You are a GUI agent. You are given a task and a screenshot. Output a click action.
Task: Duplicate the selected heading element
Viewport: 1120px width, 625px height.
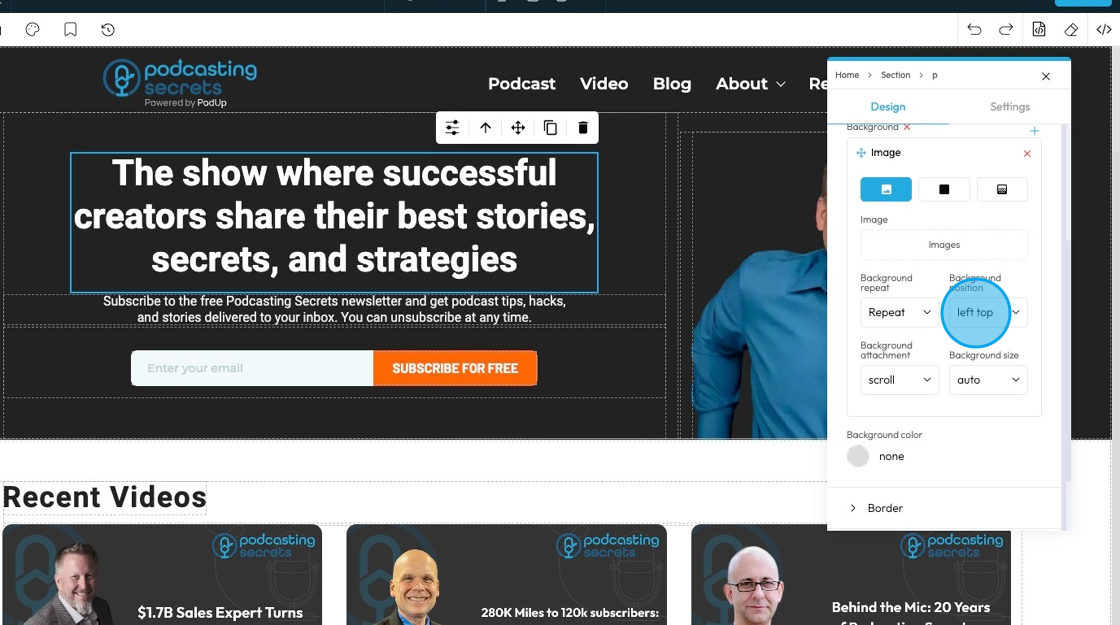click(x=550, y=128)
